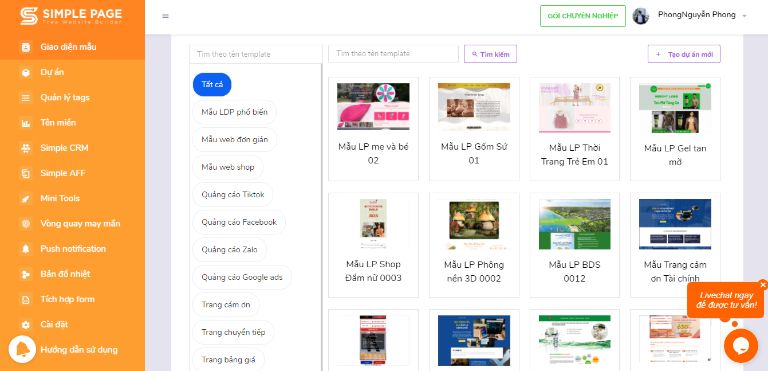Open Mẫu LP Phông nền 3D 0002 thumbnail
This screenshot has width=768, height=371.
pyautogui.click(x=474, y=223)
